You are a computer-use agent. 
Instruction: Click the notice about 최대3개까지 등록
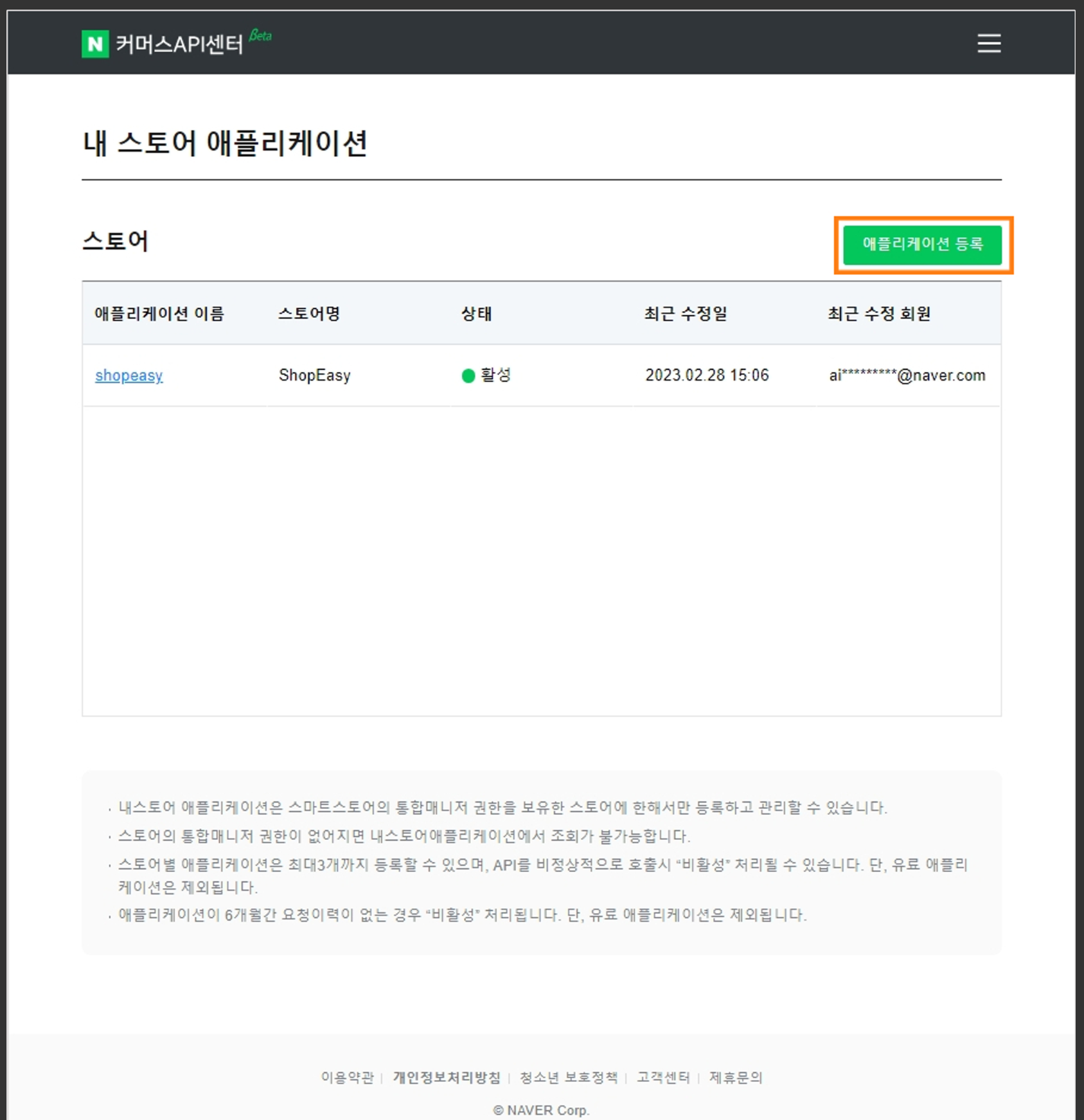[x=543, y=876]
